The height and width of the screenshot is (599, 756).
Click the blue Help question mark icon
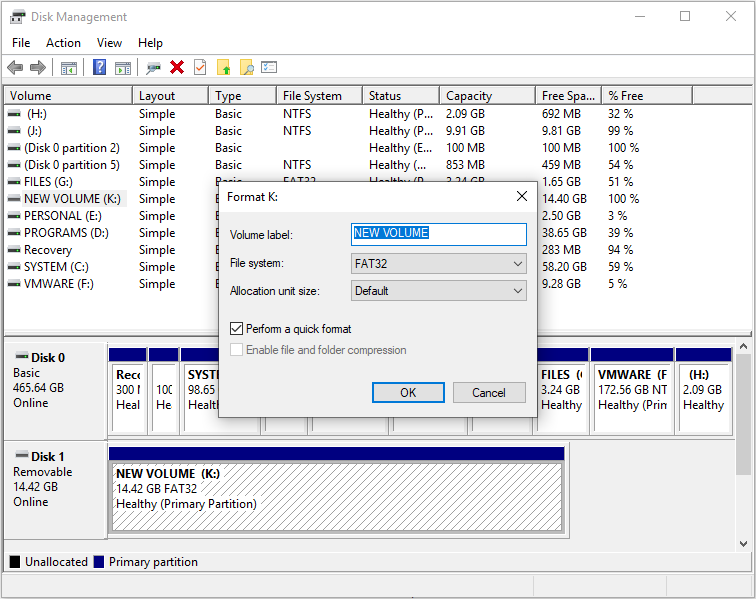(99, 67)
